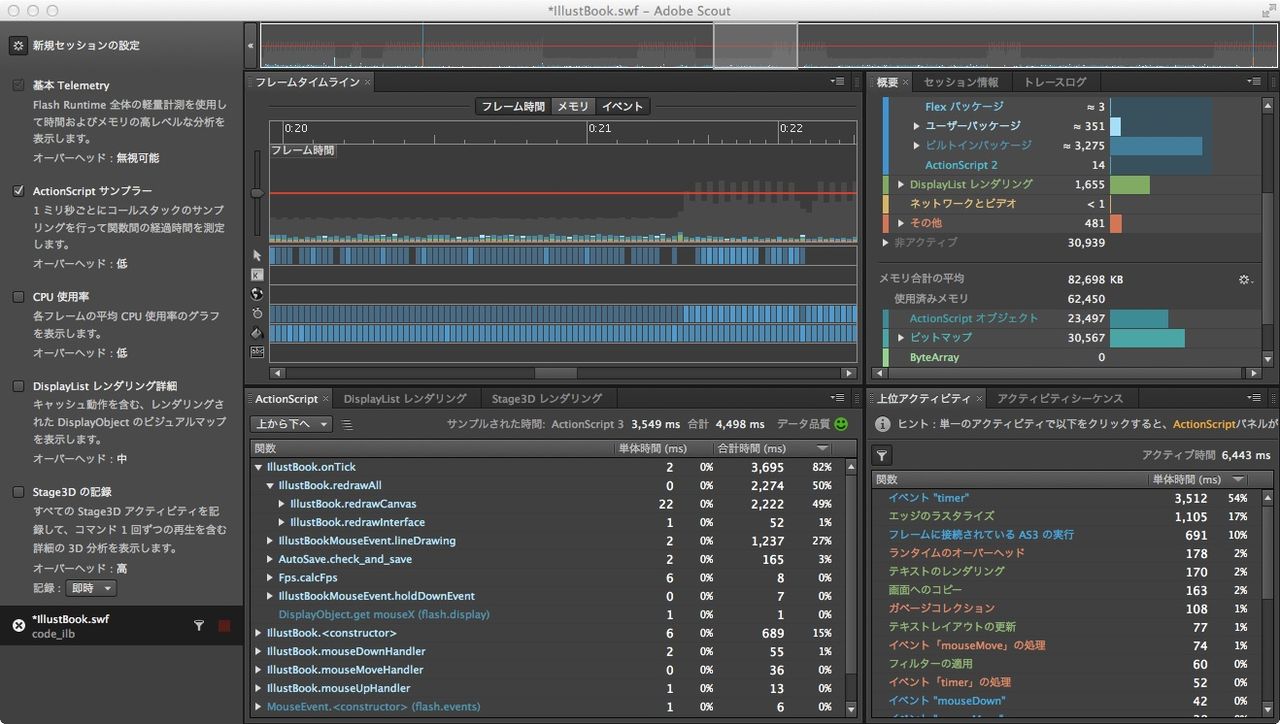Click the network globe icon in frame timeline
This screenshot has height=724, width=1280.
tap(257, 293)
